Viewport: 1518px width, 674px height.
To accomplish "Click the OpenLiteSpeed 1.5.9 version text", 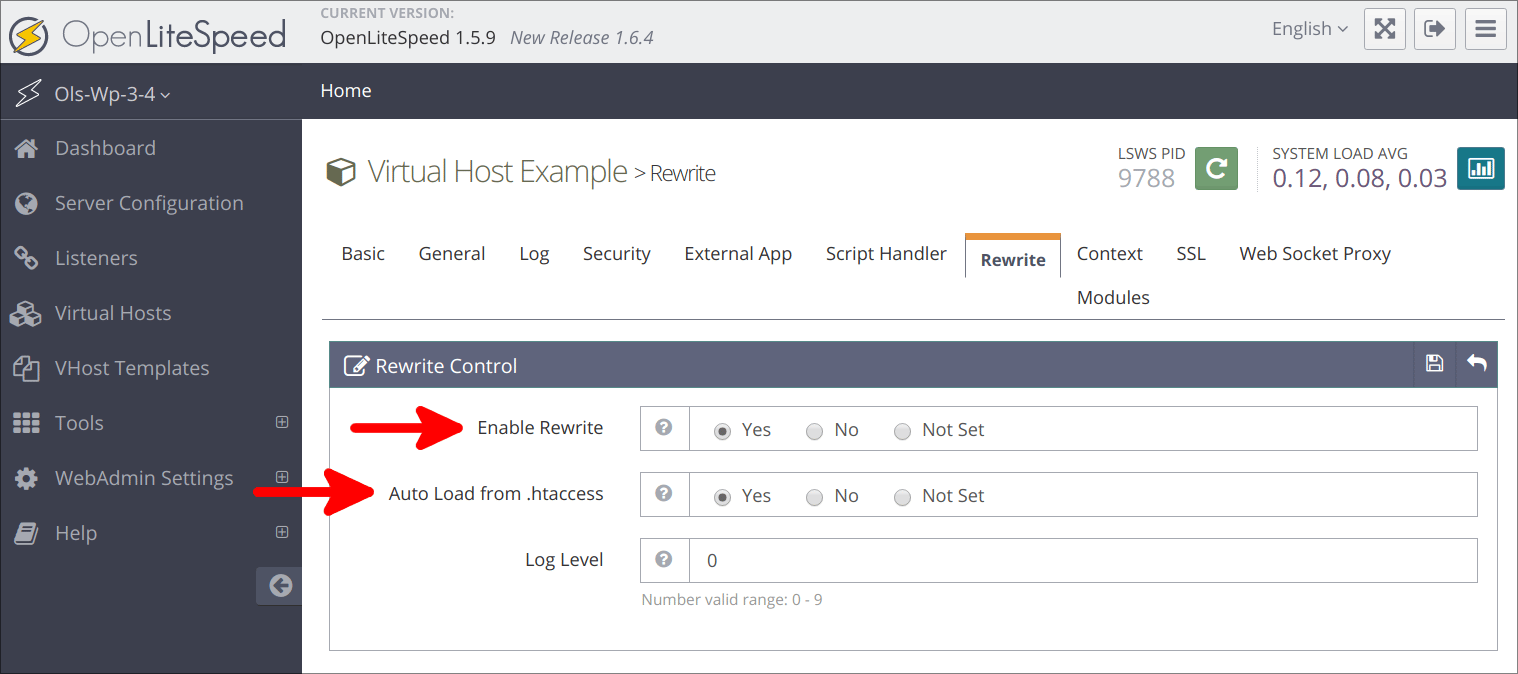I will (x=408, y=38).
